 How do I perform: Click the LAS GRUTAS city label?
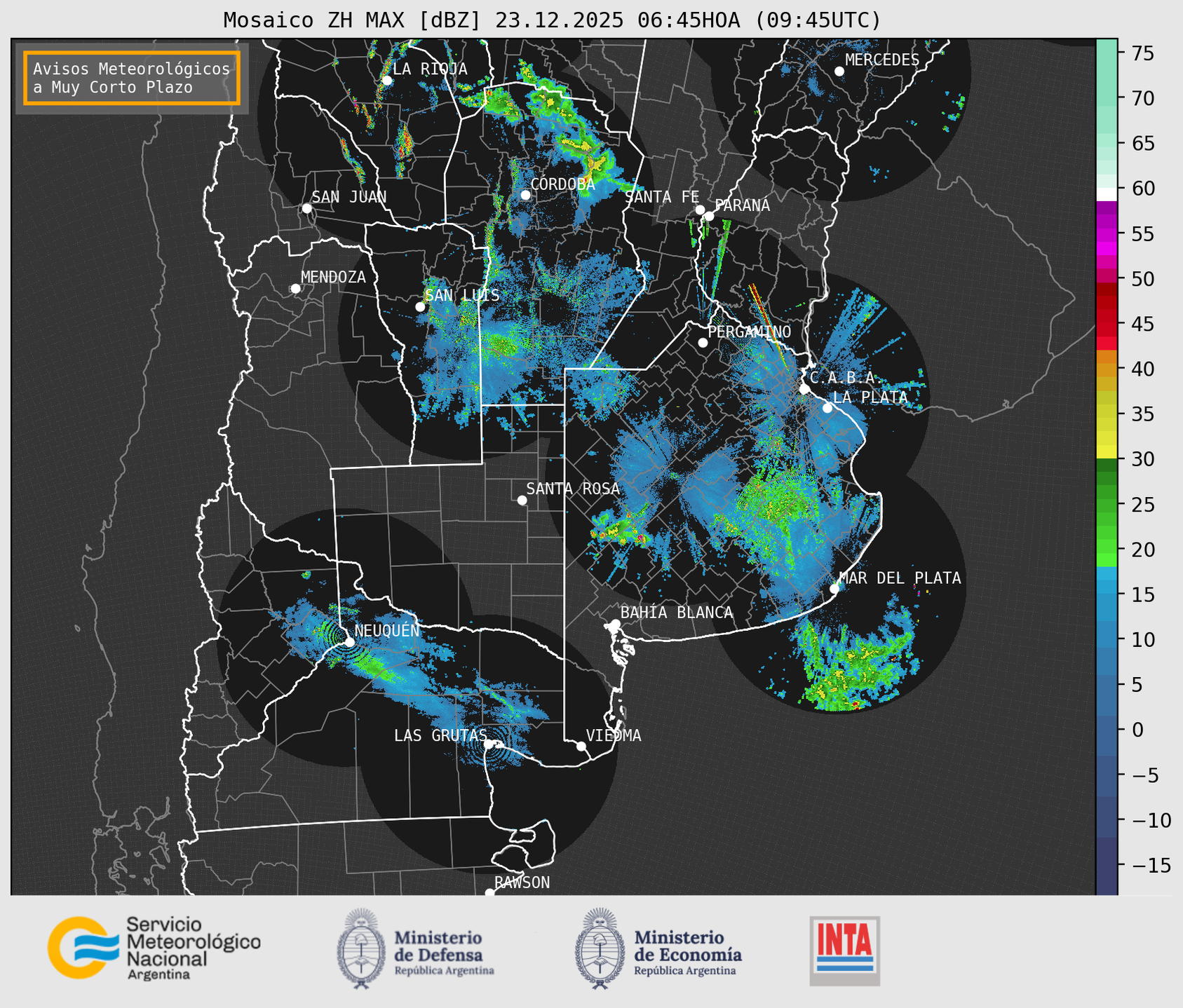pos(440,735)
